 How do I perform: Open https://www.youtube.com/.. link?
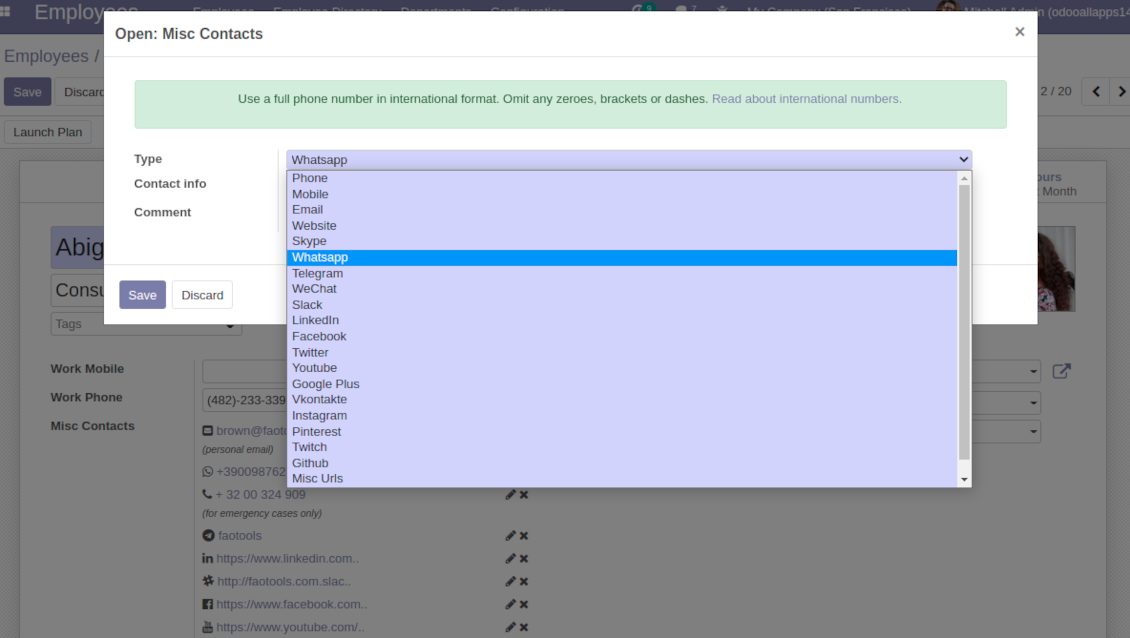tap(290, 627)
